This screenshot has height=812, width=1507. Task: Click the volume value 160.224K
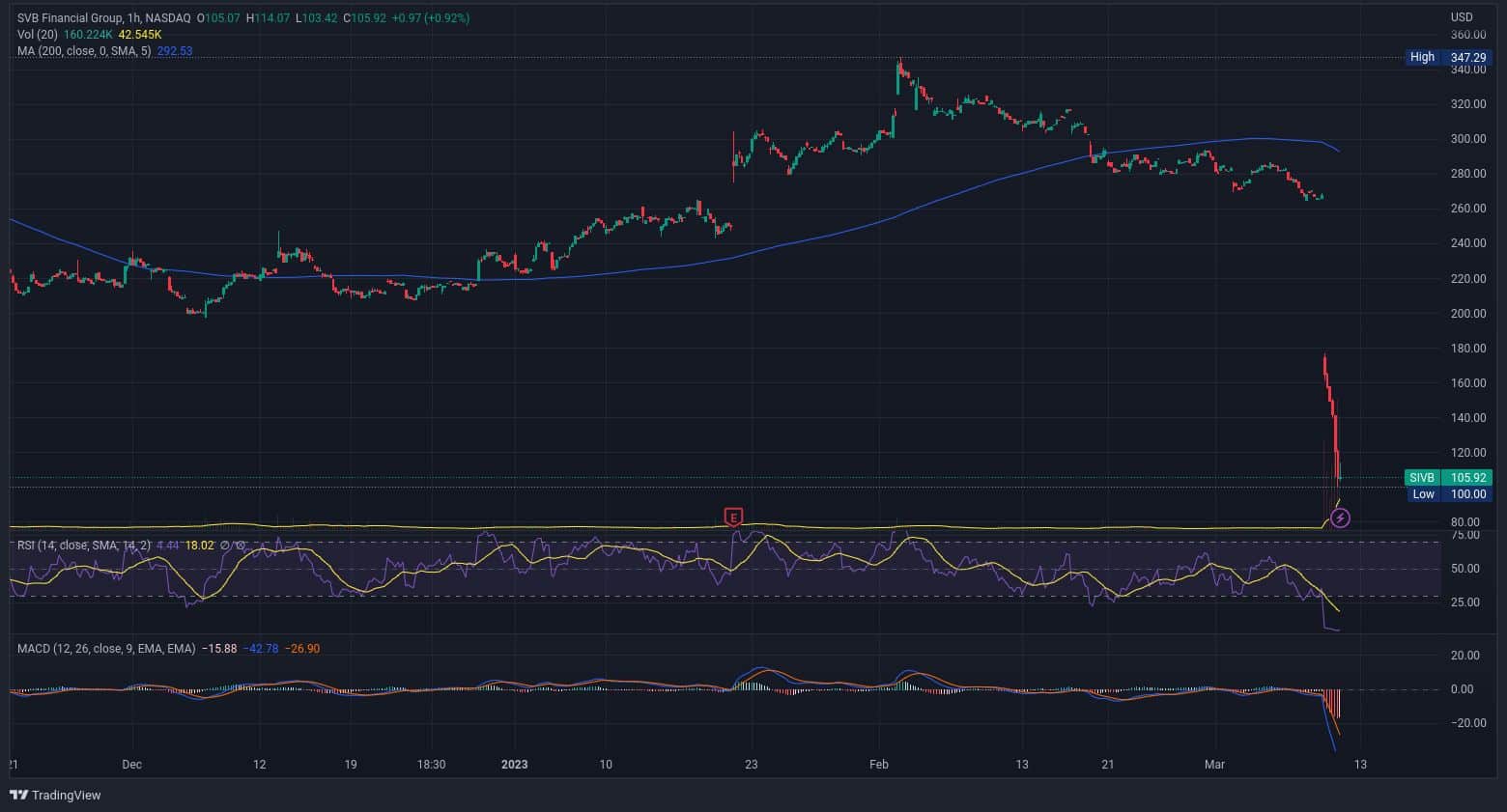[x=89, y=35]
